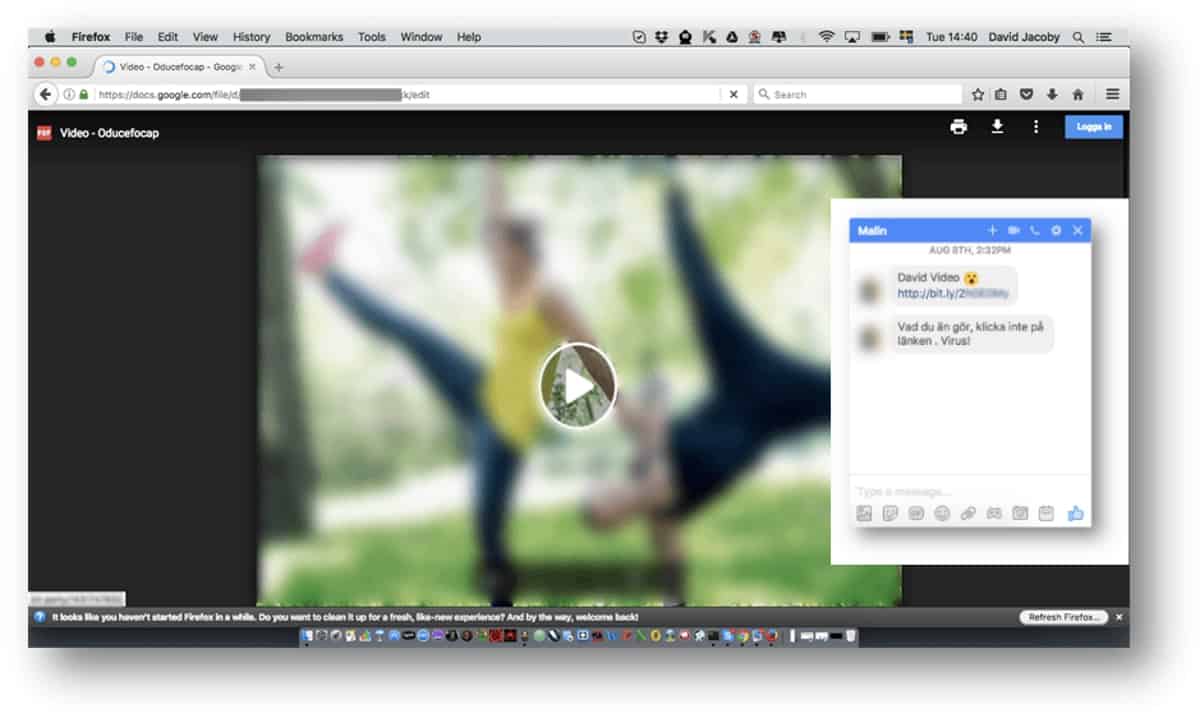Open the History menu
Screen dimensions: 1200x718
tap(252, 37)
